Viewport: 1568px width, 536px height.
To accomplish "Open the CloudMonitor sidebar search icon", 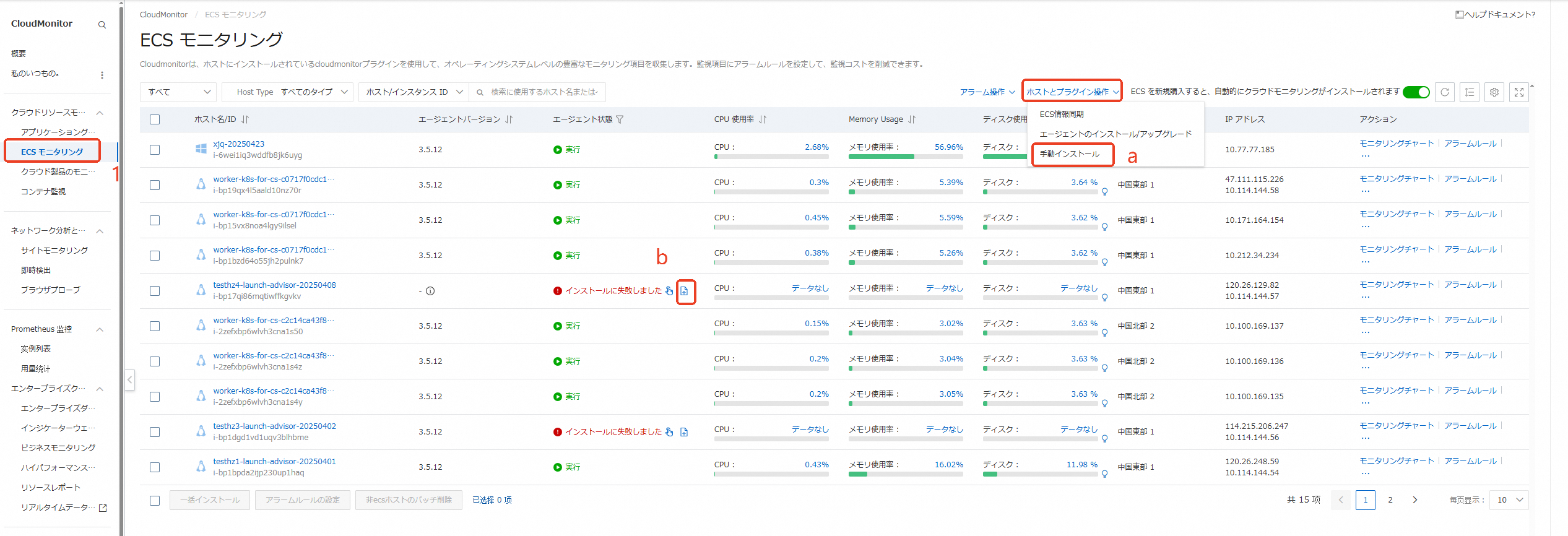I will tap(102, 25).
